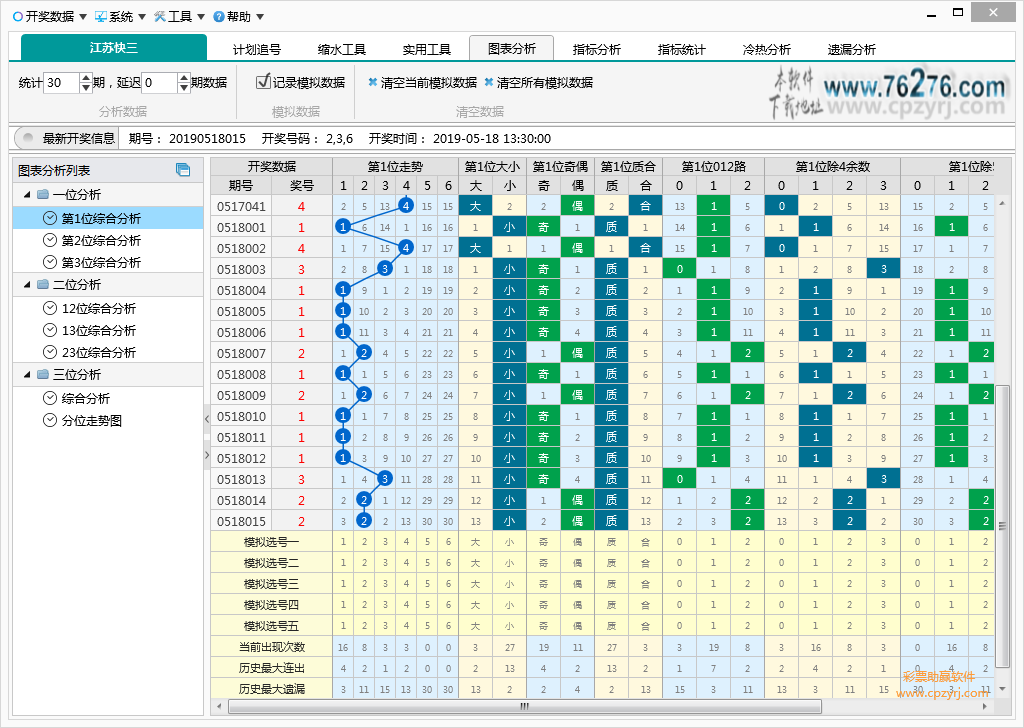Decrease the 延迟 delay stepper
Image resolution: width=1024 pixels, height=728 pixels.
(x=184, y=87)
